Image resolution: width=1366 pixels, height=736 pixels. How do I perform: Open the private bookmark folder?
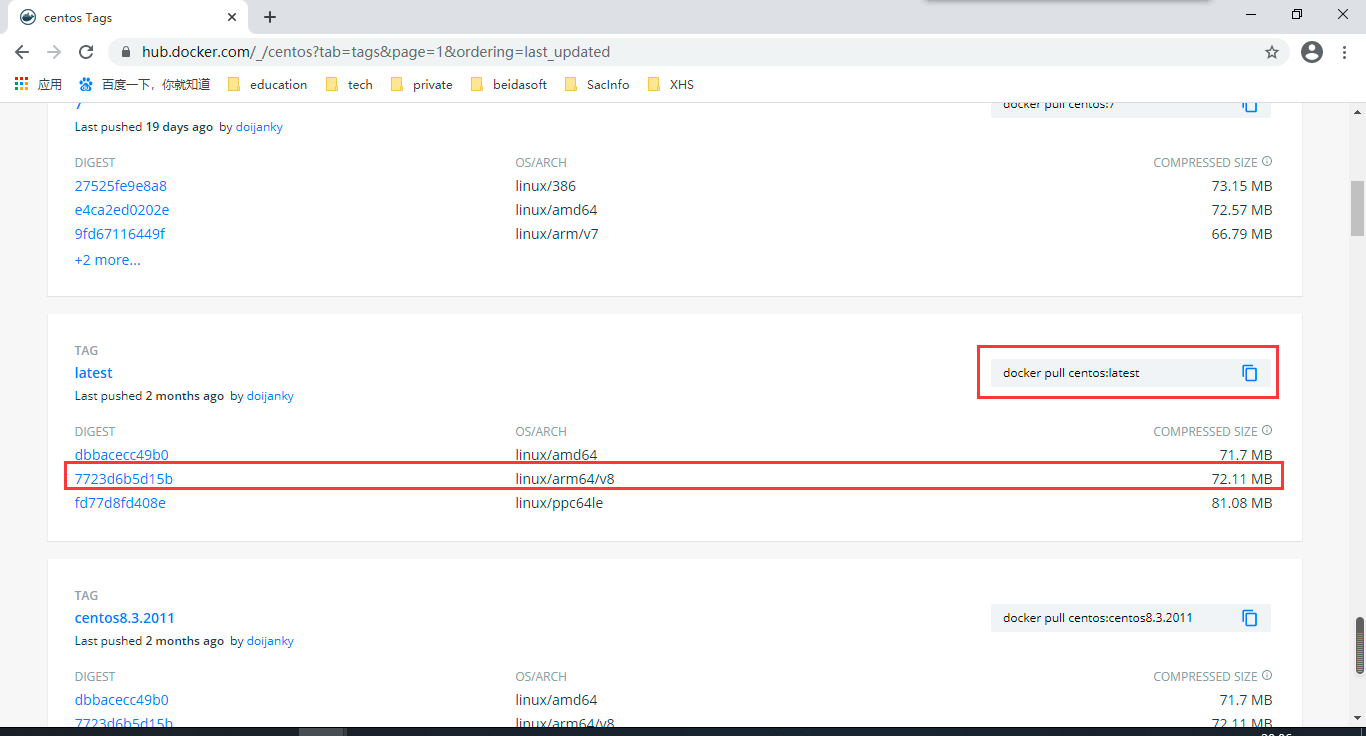(x=421, y=85)
